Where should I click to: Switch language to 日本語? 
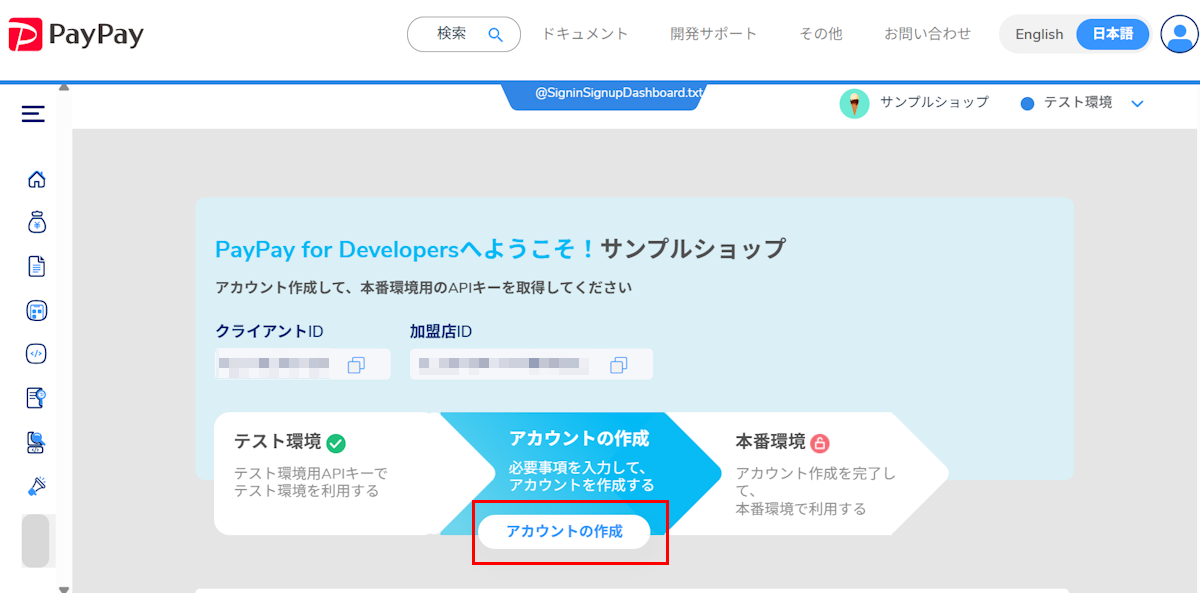[x=1112, y=34]
